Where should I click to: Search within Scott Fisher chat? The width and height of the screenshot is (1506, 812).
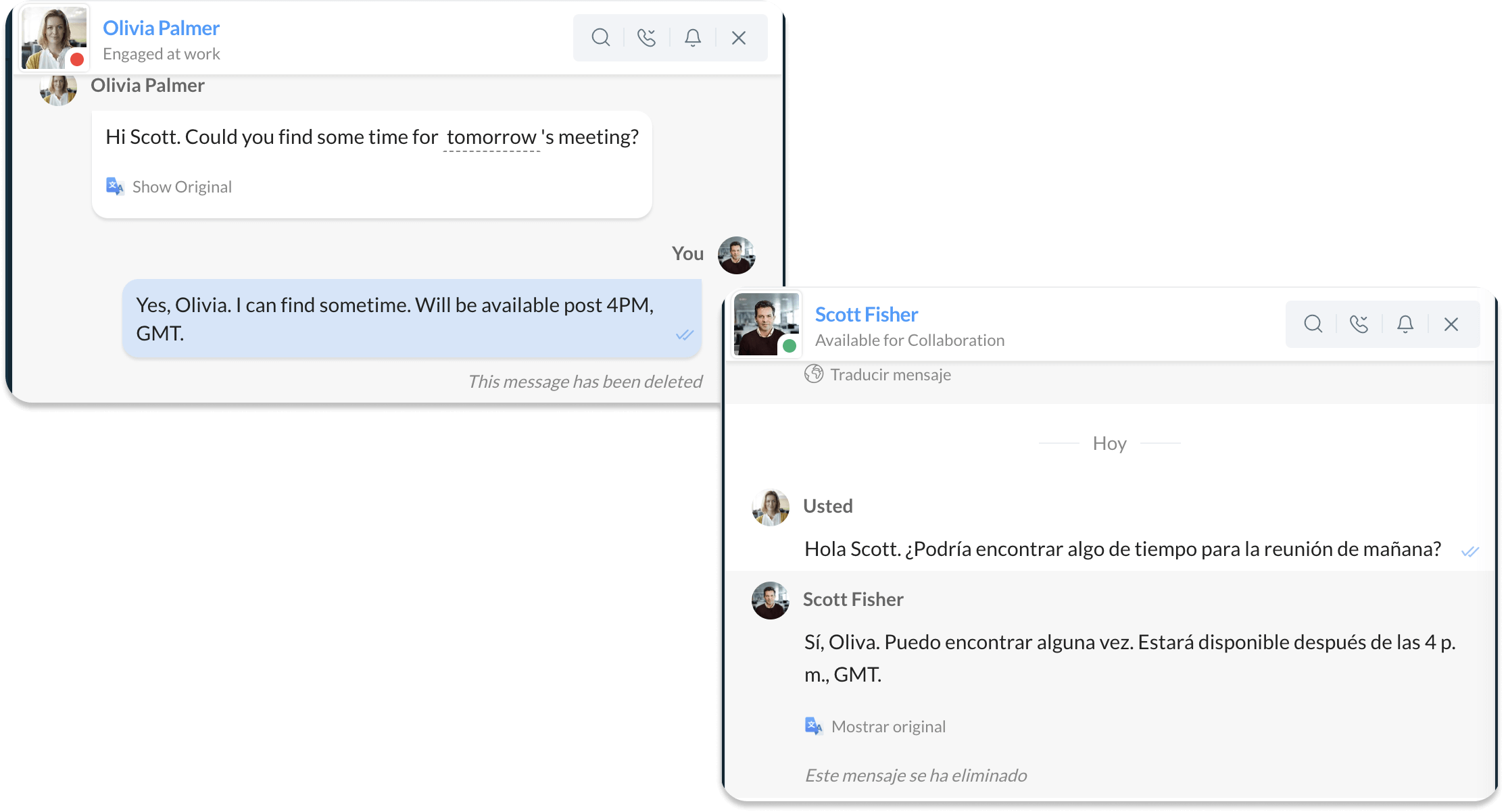(1313, 324)
